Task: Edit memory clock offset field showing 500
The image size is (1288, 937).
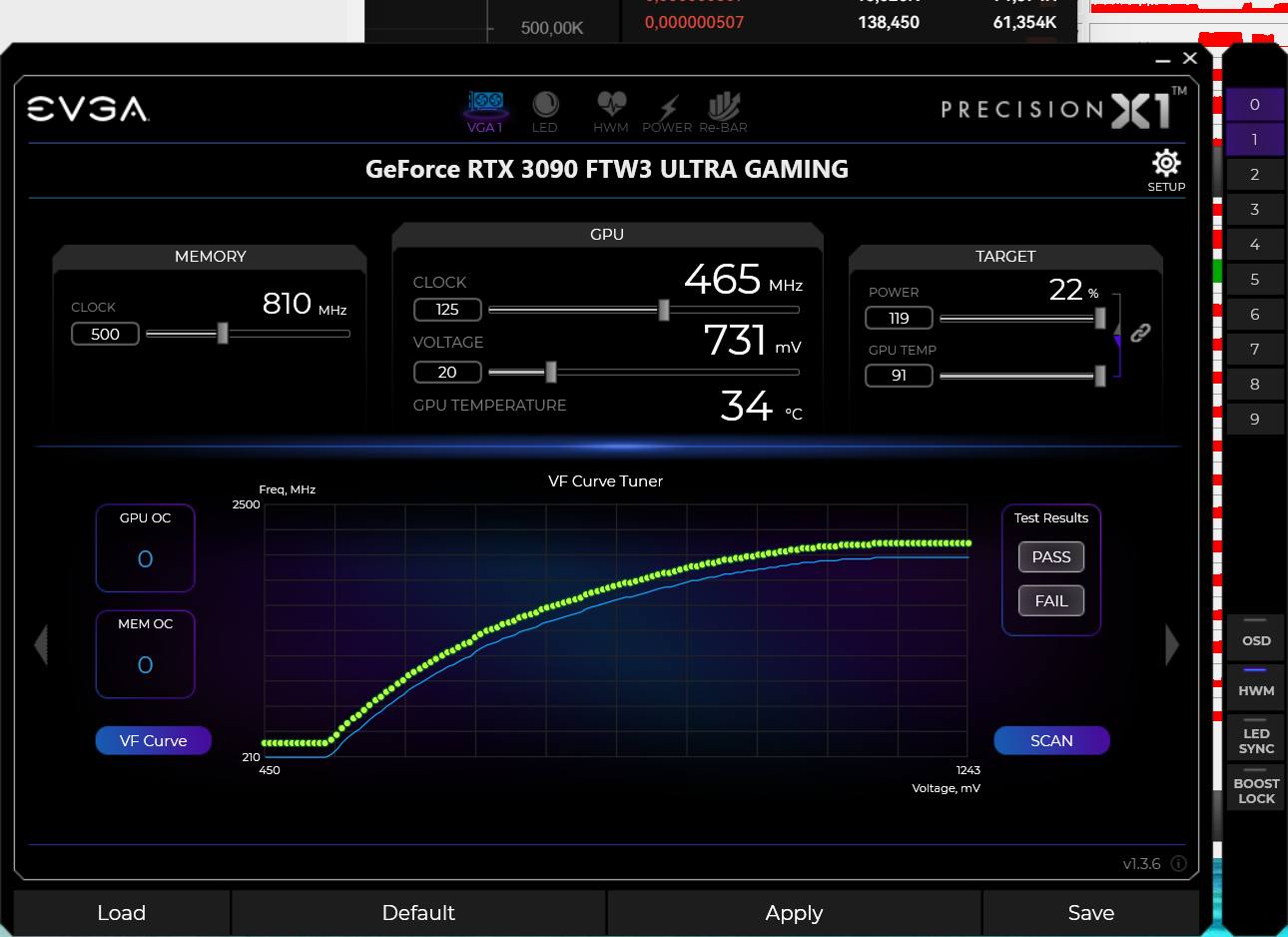Action: [105, 334]
